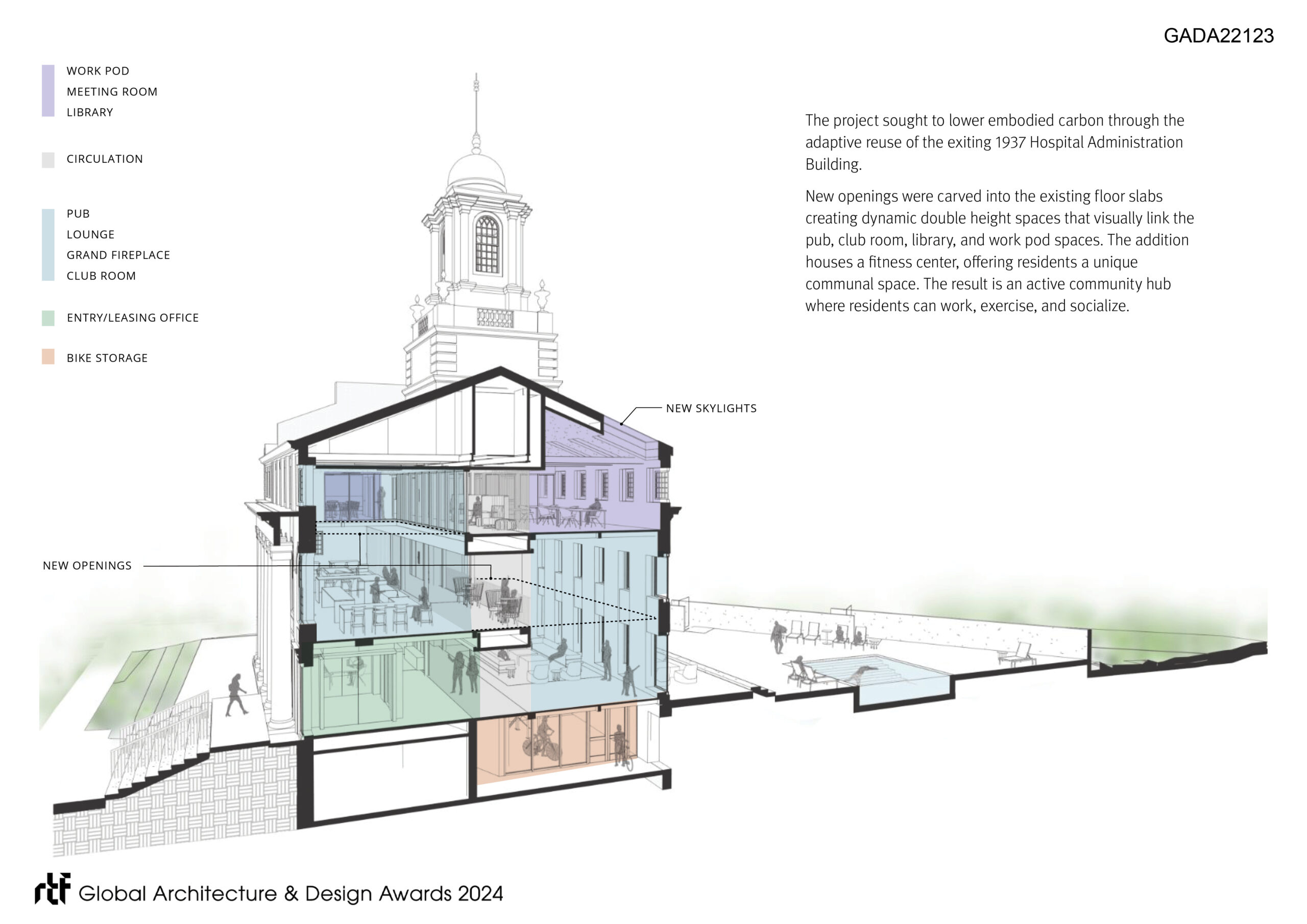Click the LIBRARY legend label
The image size is (1307, 924).
[90, 112]
